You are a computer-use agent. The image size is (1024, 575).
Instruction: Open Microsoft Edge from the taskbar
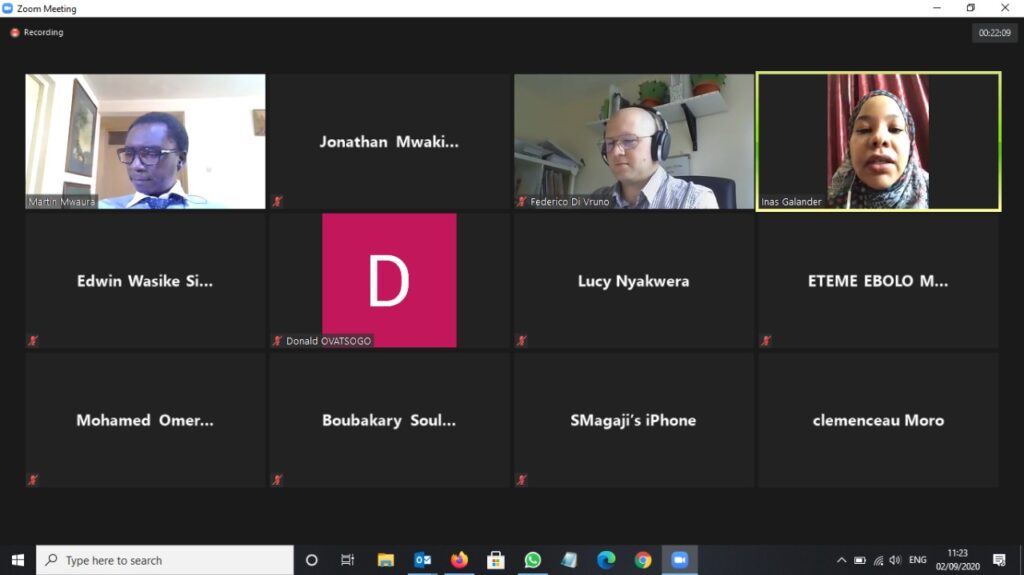click(x=606, y=560)
